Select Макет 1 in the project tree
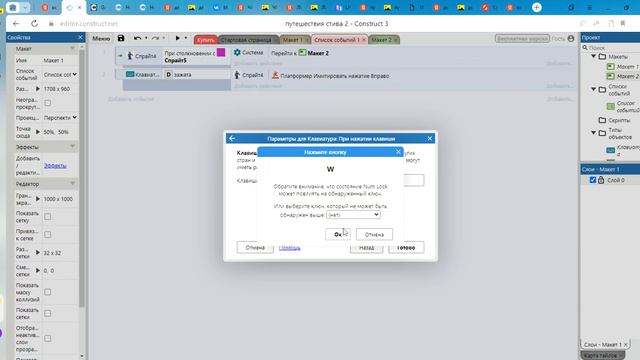This screenshot has height=360, width=640. (x=627, y=67)
